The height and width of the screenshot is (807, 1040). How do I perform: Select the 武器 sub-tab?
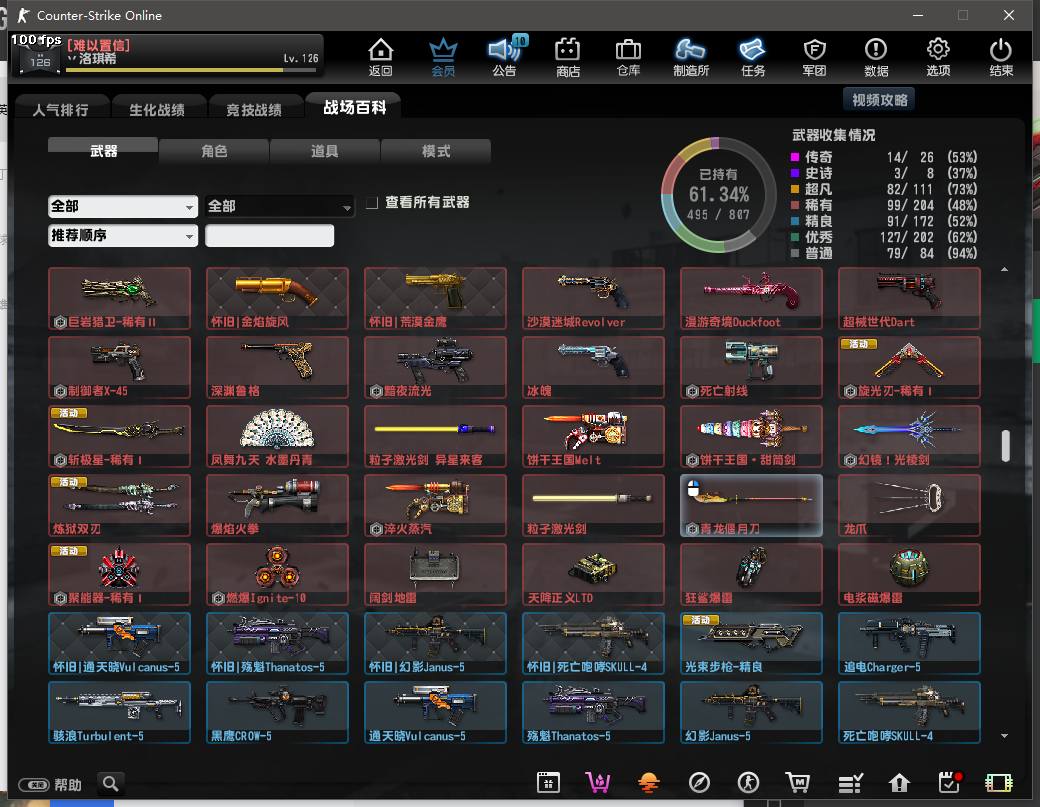pos(103,151)
